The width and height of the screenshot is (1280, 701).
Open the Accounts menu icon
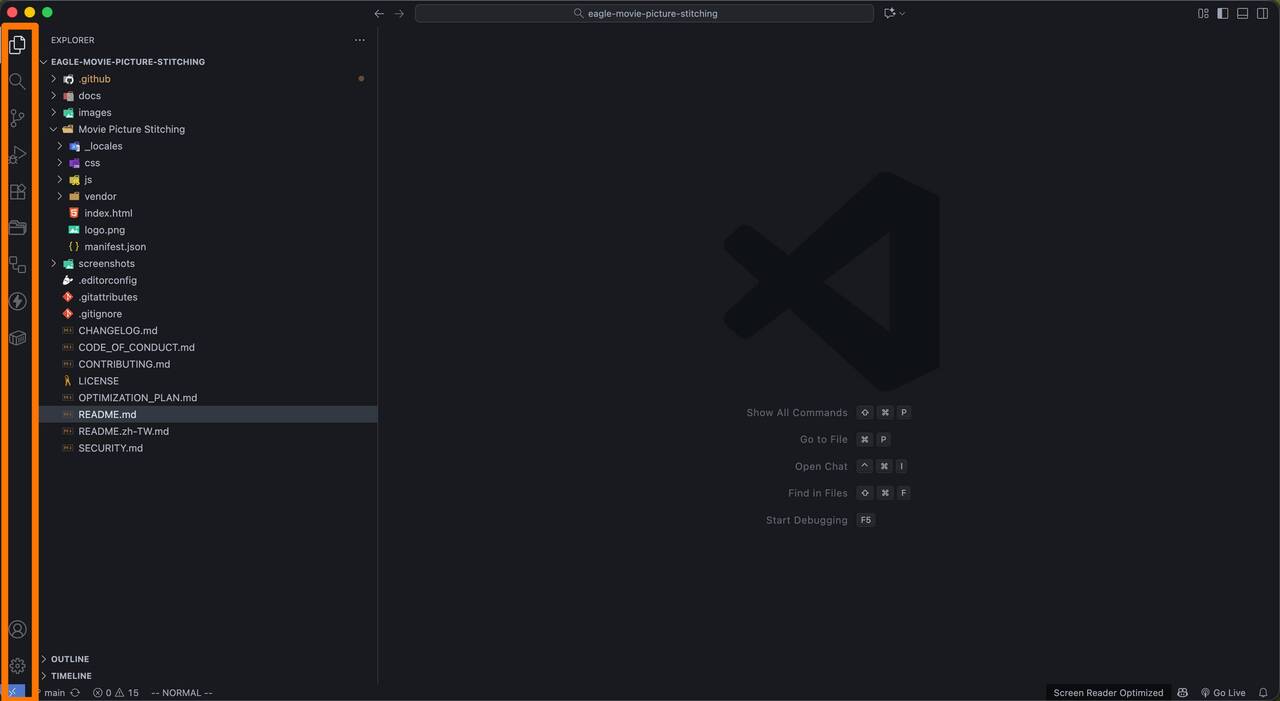(17, 629)
